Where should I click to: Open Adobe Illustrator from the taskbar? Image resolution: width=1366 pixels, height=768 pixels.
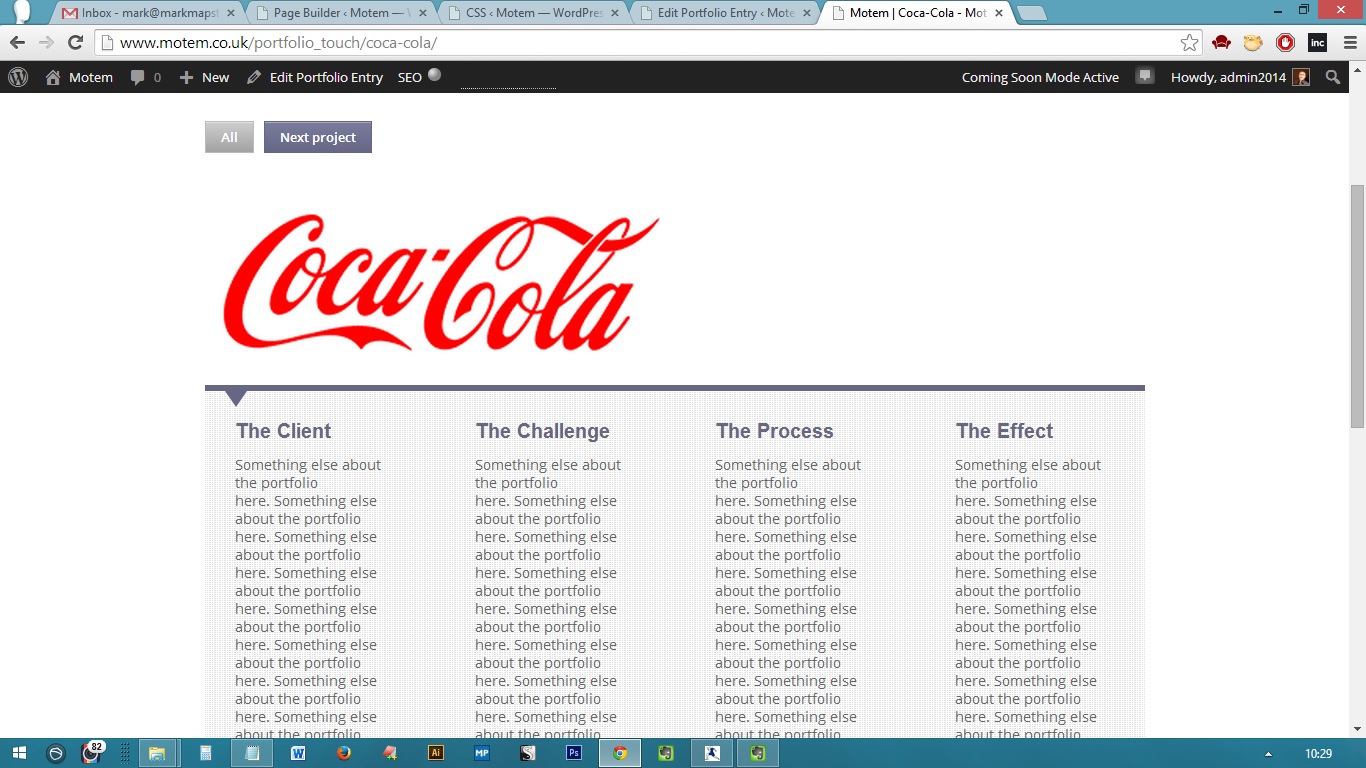click(x=435, y=753)
